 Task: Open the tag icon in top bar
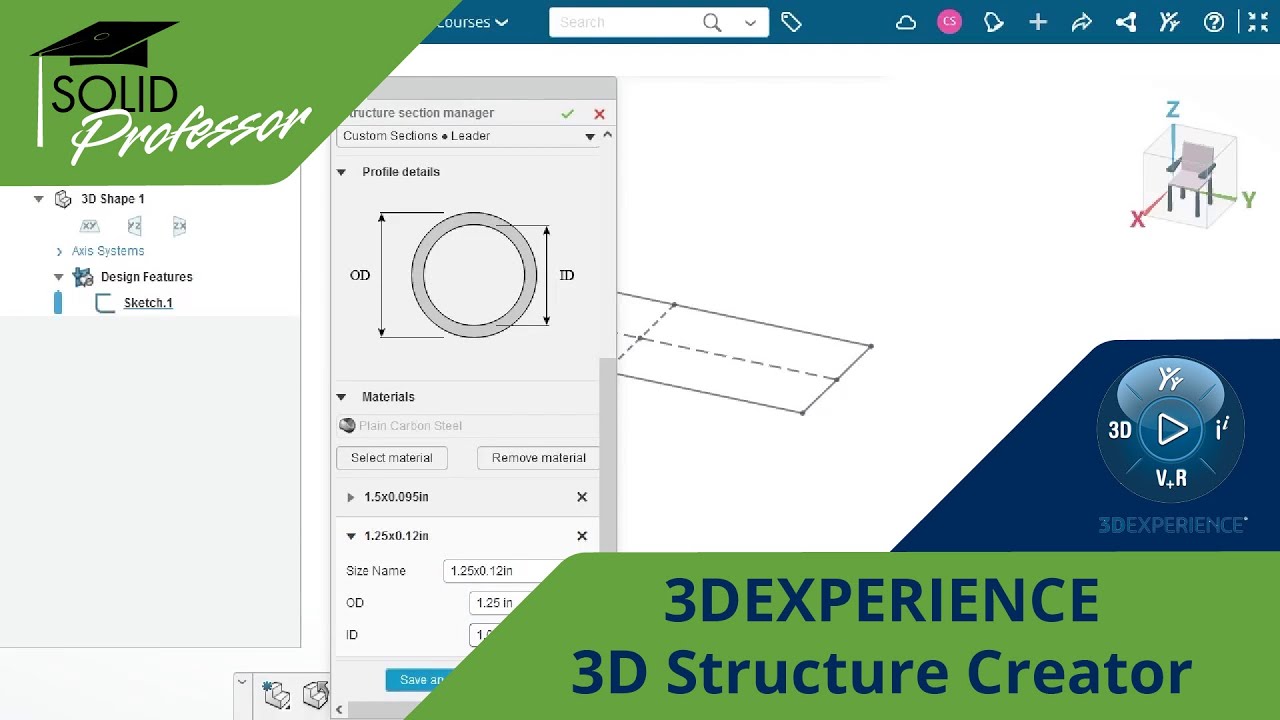[x=791, y=22]
